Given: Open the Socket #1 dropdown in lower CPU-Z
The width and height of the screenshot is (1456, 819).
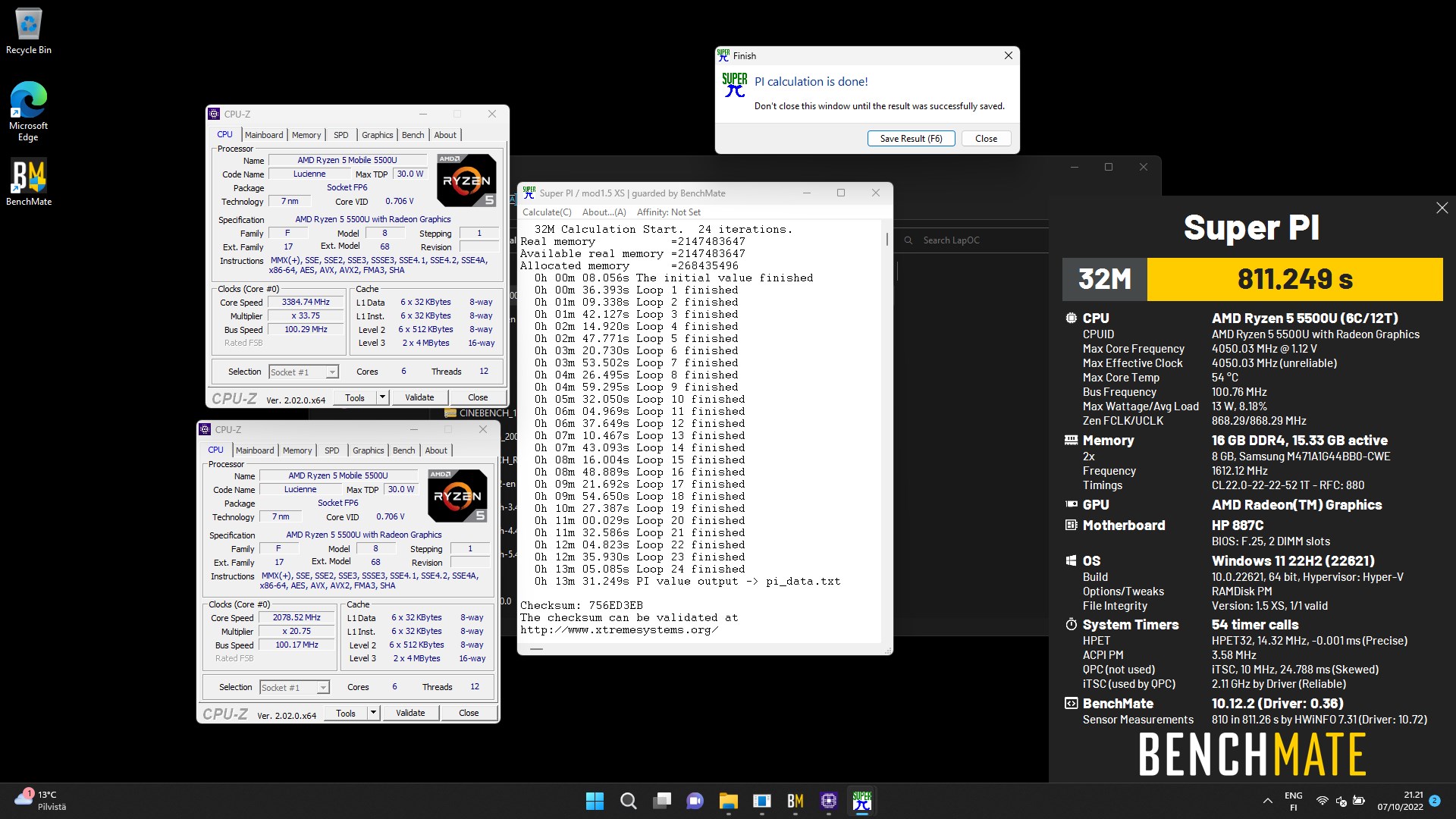Looking at the screenshot, I should pyautogui.click(x=294, y=688).
